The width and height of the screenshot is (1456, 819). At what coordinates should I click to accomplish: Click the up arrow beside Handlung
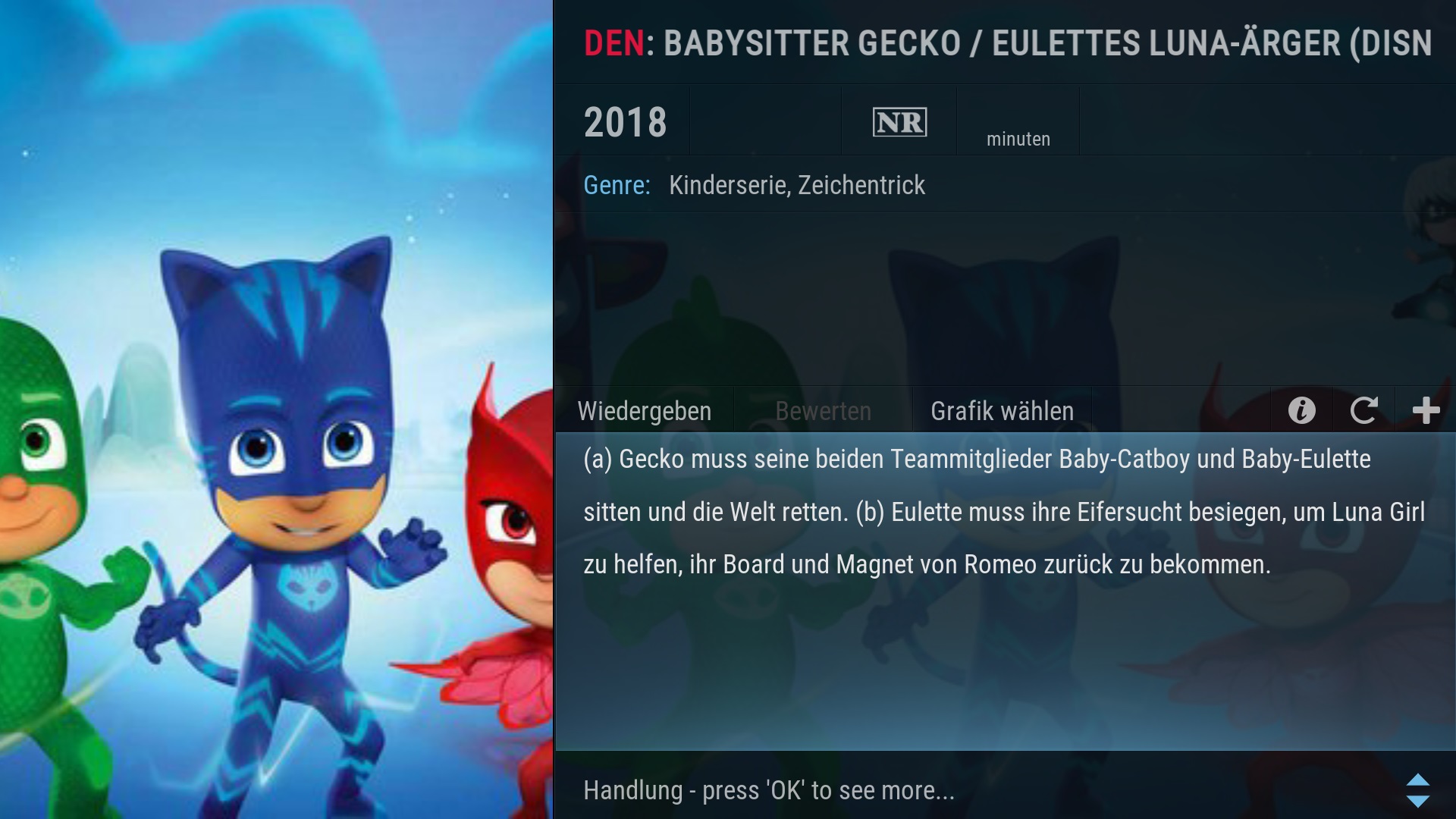click(x=1417, y=780)
